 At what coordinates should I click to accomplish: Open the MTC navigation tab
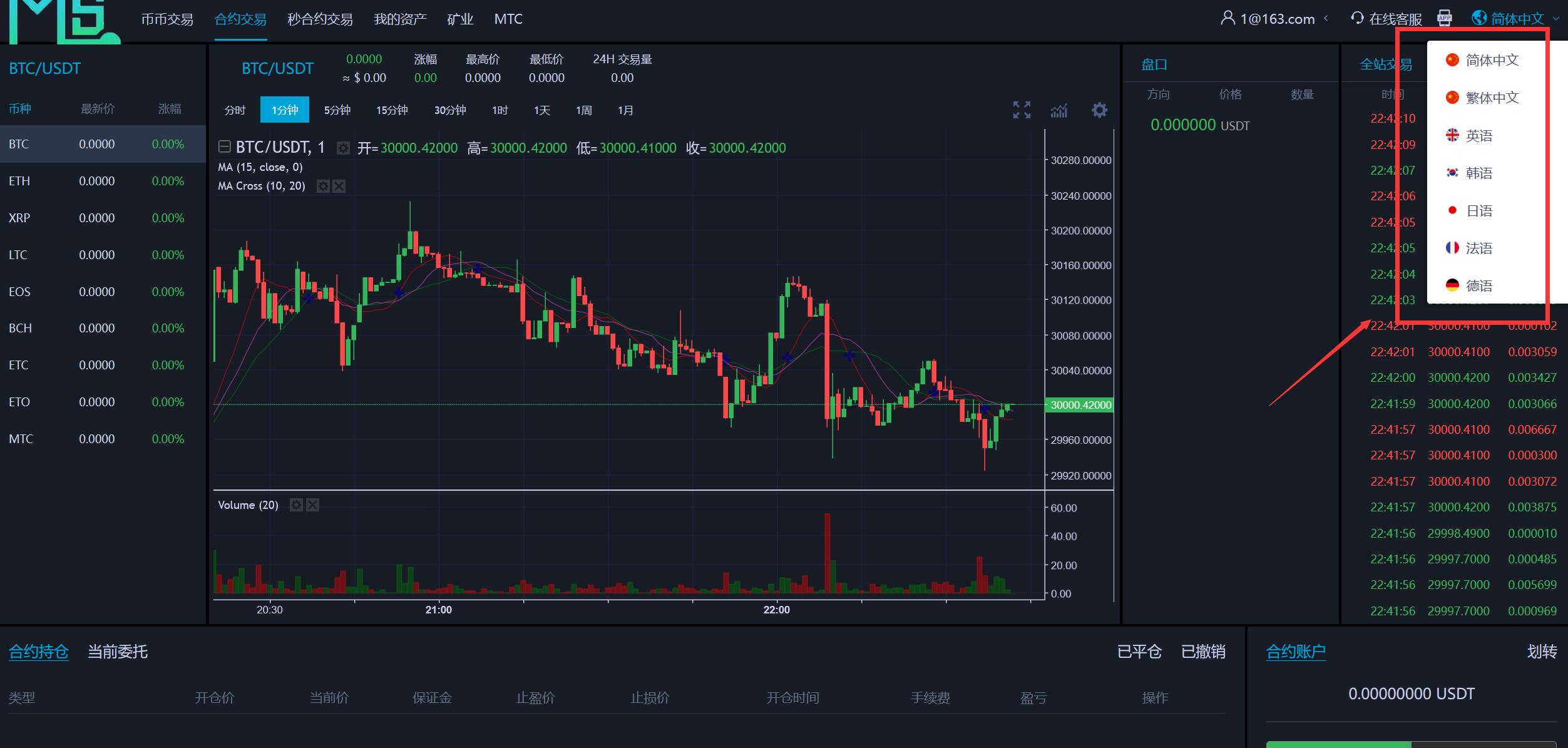pyautogui.click(x=508, y=19)
